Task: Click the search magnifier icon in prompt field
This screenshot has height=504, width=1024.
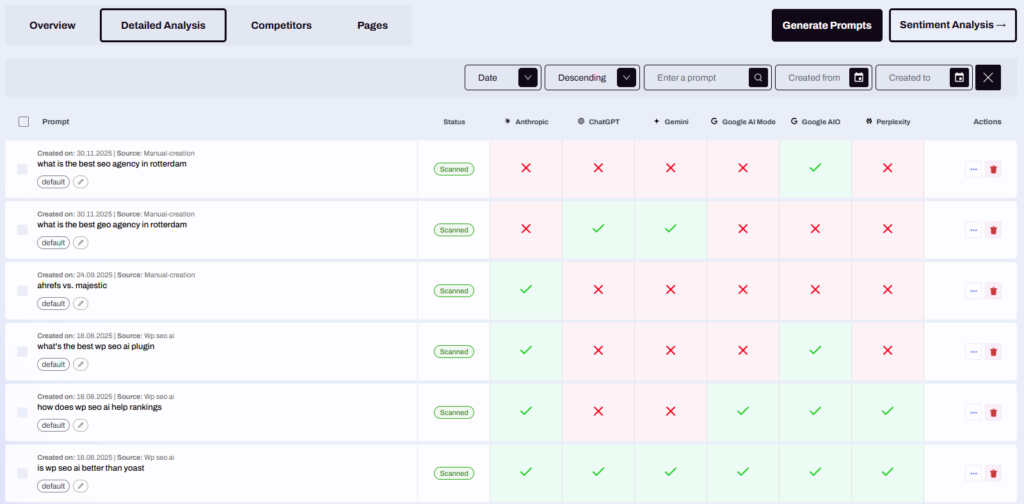Action: [759, 78]
